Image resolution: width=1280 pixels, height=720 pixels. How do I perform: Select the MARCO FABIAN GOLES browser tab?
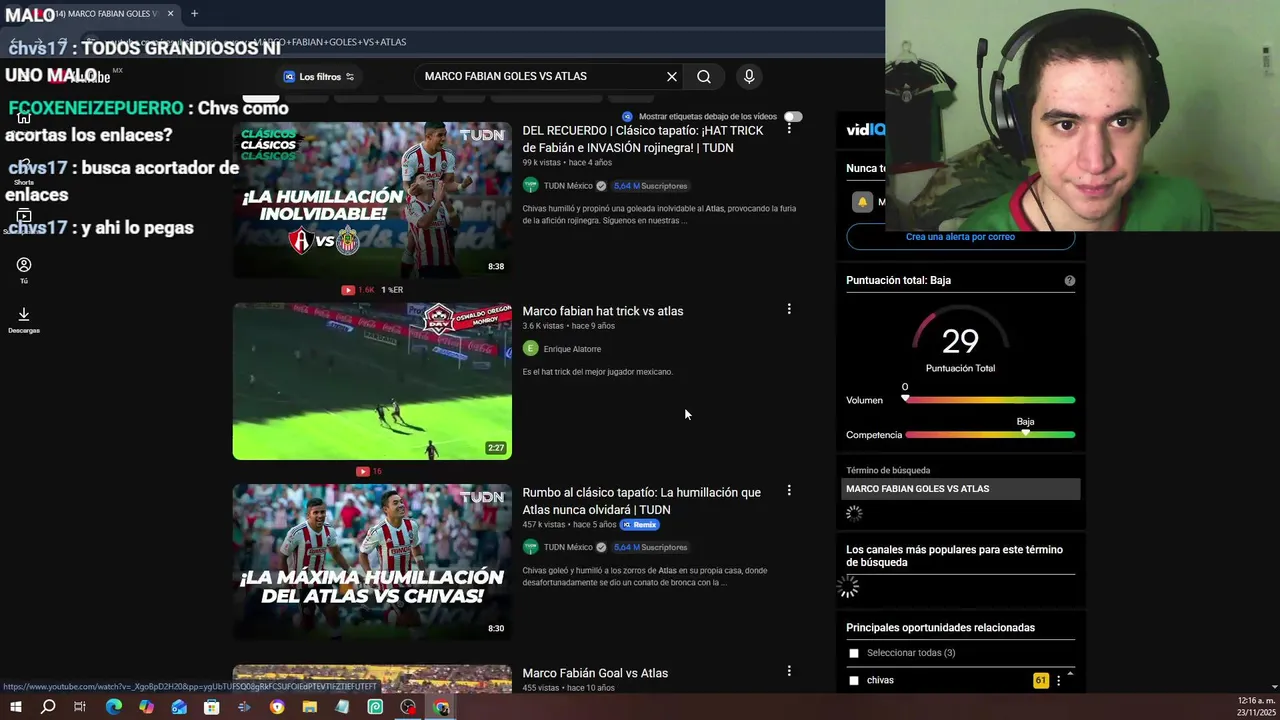[x=105, y=14]
